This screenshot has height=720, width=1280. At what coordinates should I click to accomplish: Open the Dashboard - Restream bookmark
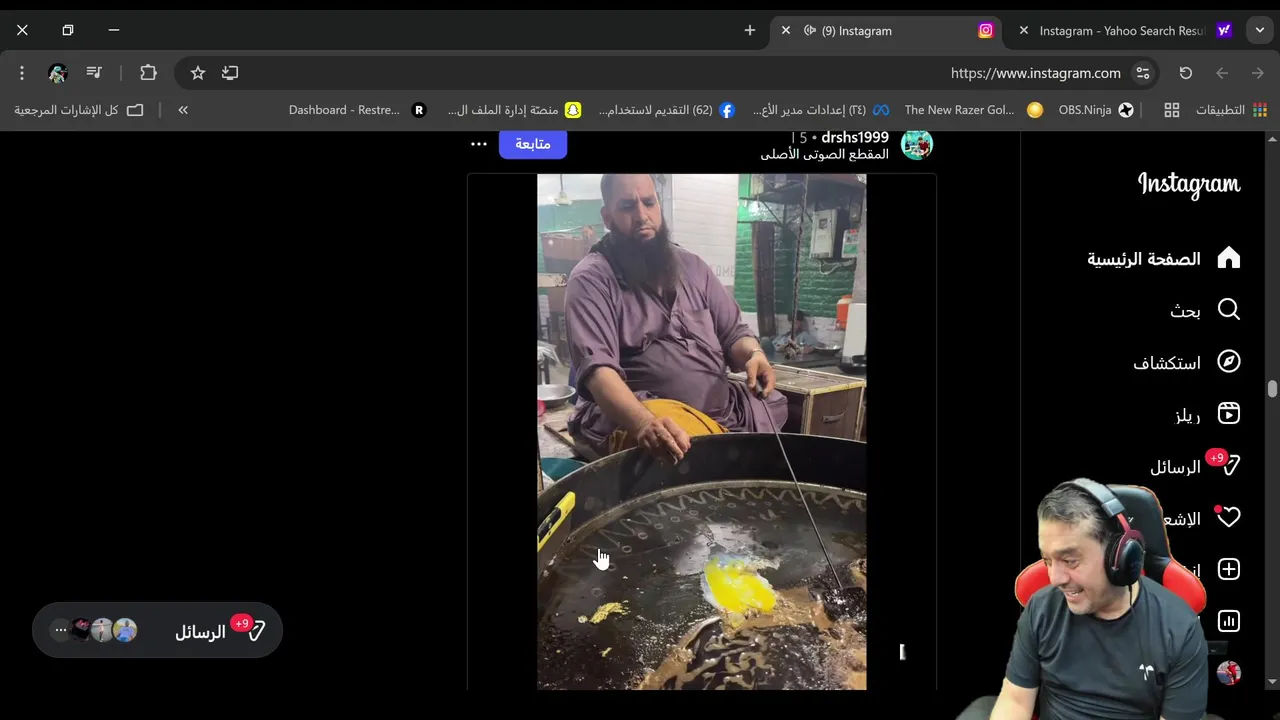click(357, 110)
